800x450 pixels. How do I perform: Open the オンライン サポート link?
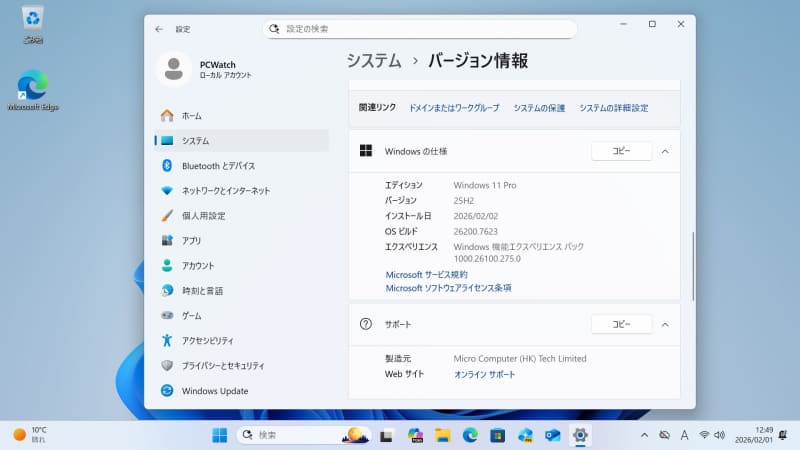484,374
